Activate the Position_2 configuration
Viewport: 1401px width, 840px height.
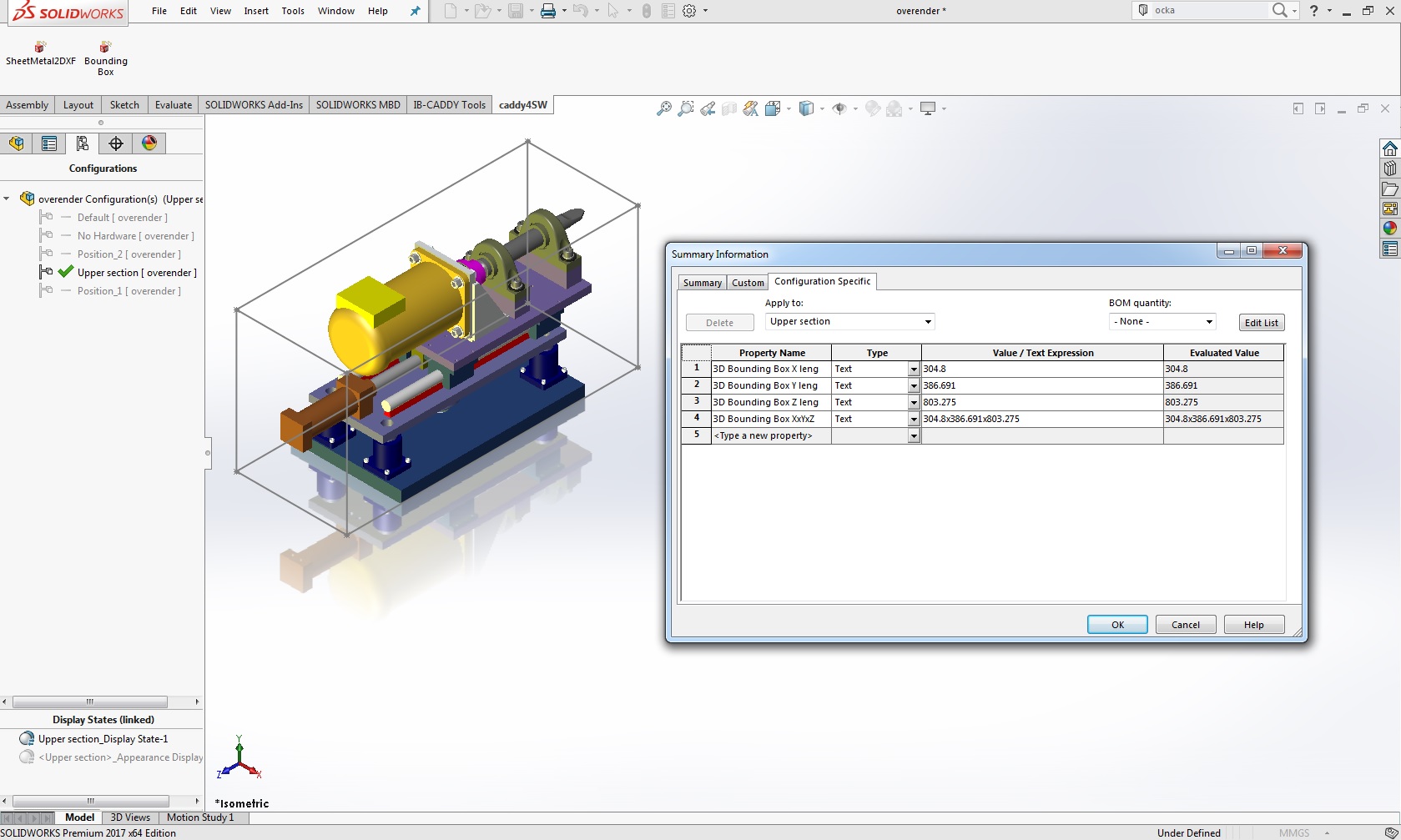[x=129, y=254]
